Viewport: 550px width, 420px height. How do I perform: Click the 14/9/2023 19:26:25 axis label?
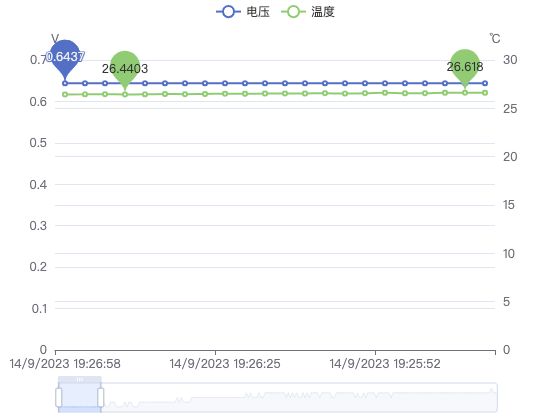(x=225, y=364)
